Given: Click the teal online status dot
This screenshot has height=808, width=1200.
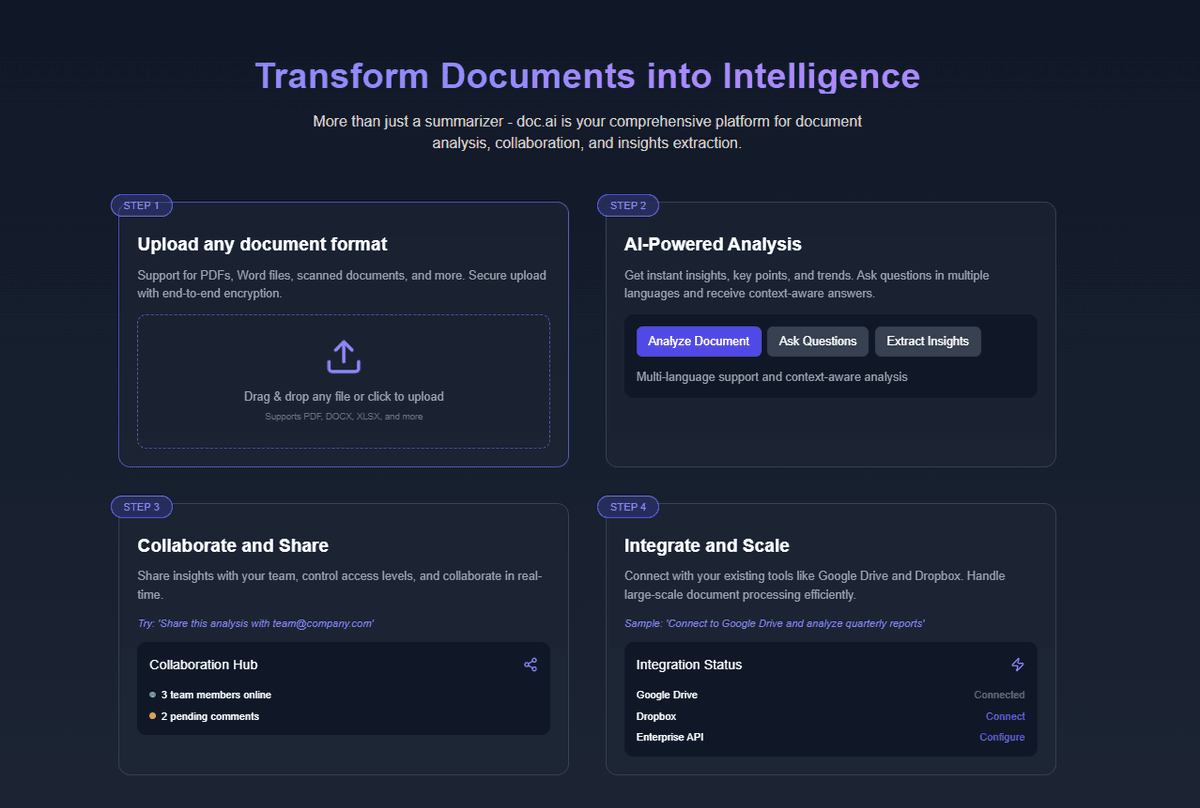Looking at the screenshot, I should [152, 695].
